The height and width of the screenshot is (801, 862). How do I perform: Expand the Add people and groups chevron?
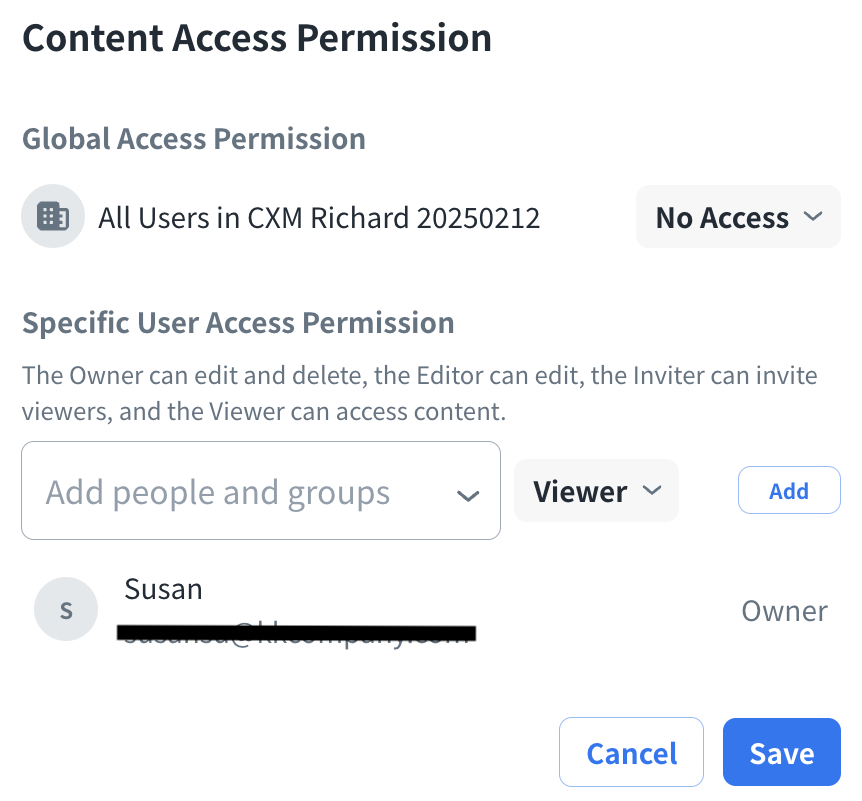pyautogui.click(x=467, y=496)
